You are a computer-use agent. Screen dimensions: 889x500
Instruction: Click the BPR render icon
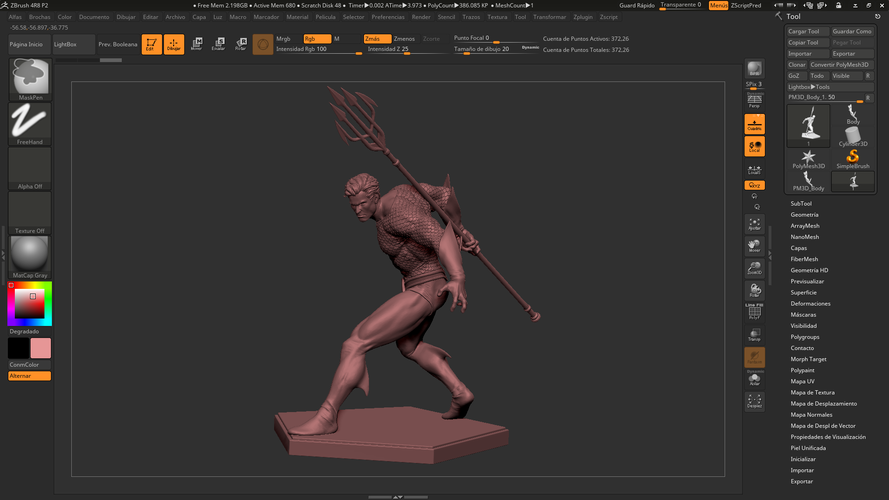[755, 69]
